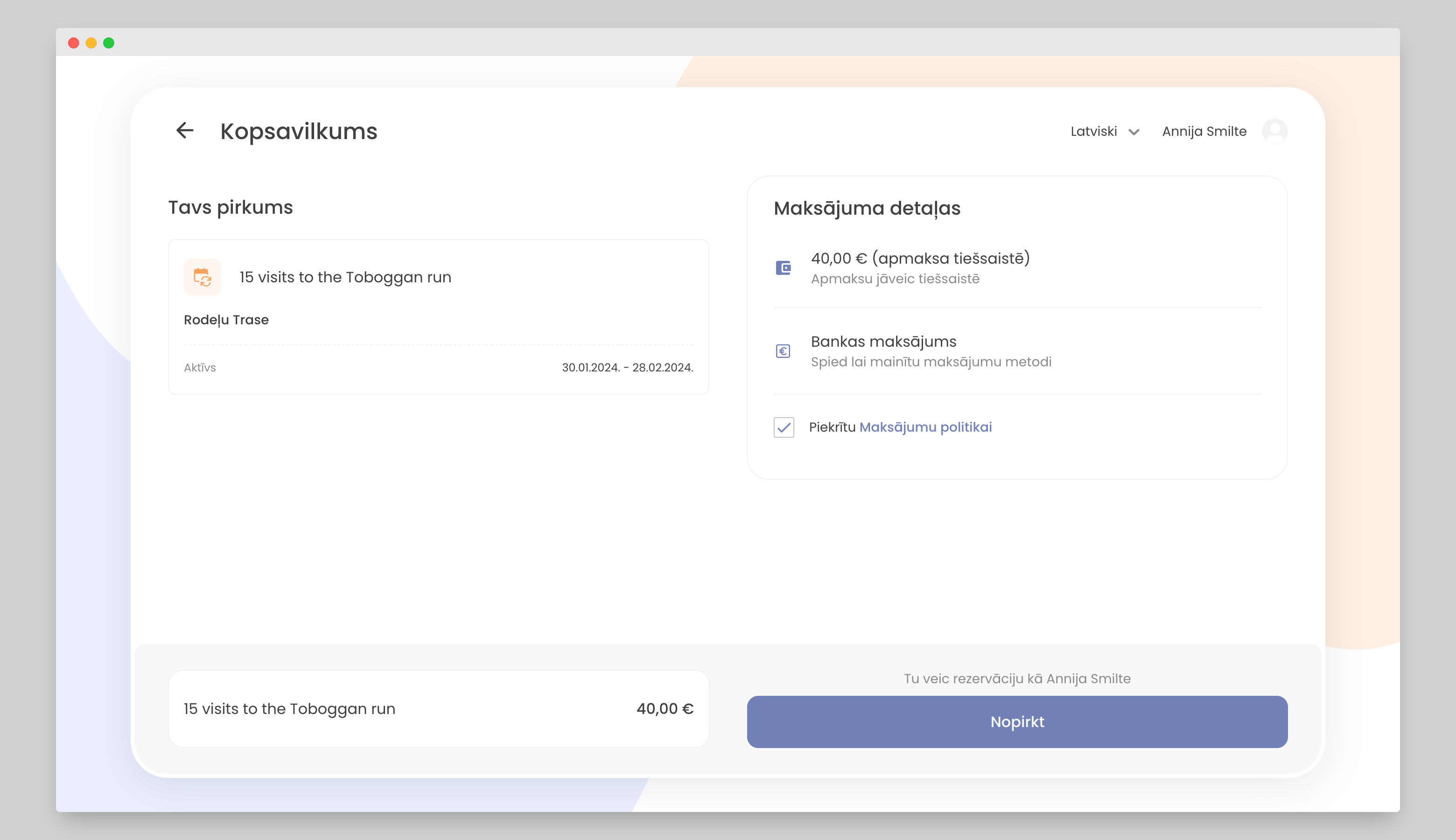Viewport: 1456px width, 840px height.
Task: Click the wallet payment icon
Action: (x=783, y=268)
